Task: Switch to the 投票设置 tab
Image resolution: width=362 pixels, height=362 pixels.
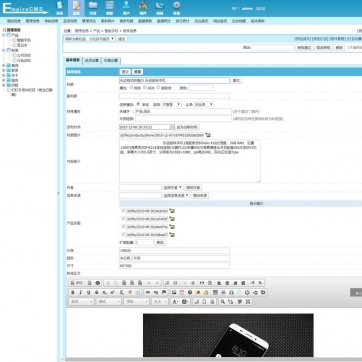Action: [111, 61]
